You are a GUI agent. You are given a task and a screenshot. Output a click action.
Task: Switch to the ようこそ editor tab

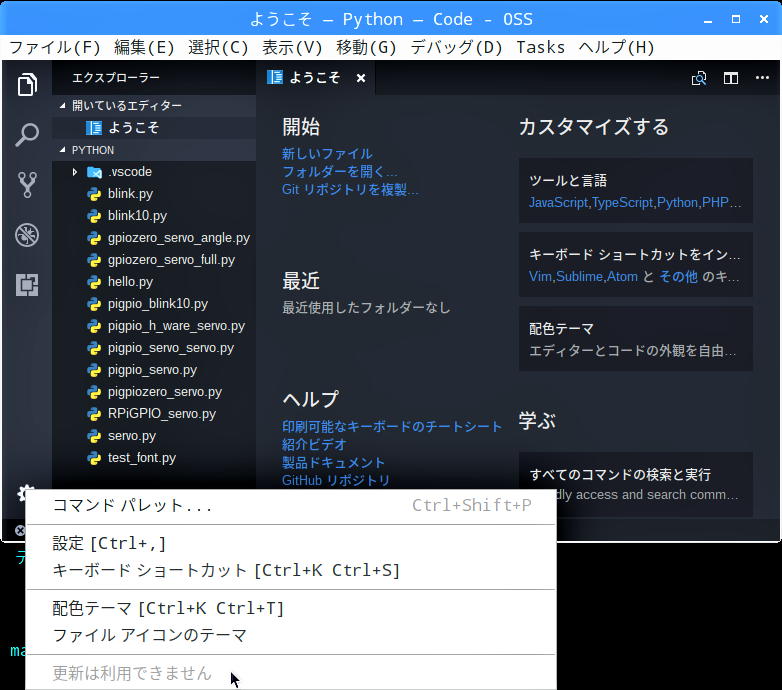[x=316, y=78]
